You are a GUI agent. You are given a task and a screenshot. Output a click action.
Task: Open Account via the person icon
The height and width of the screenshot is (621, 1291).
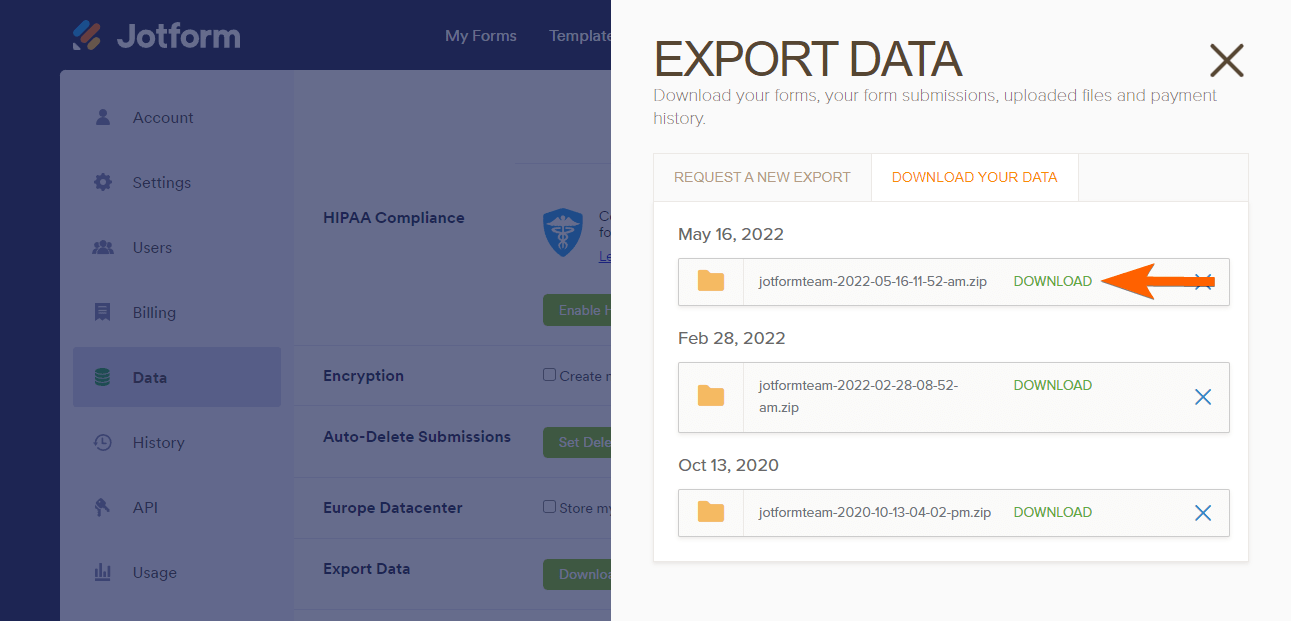(102, 117)
